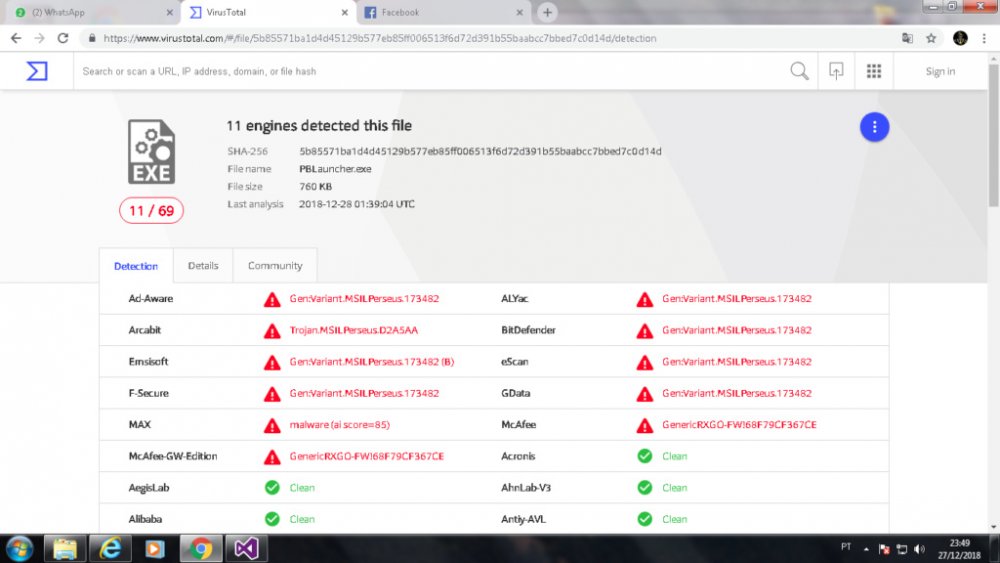Select the VirusTotal browser tab
This screenshot has height=563, width=1000.
[x=268, y=12]
